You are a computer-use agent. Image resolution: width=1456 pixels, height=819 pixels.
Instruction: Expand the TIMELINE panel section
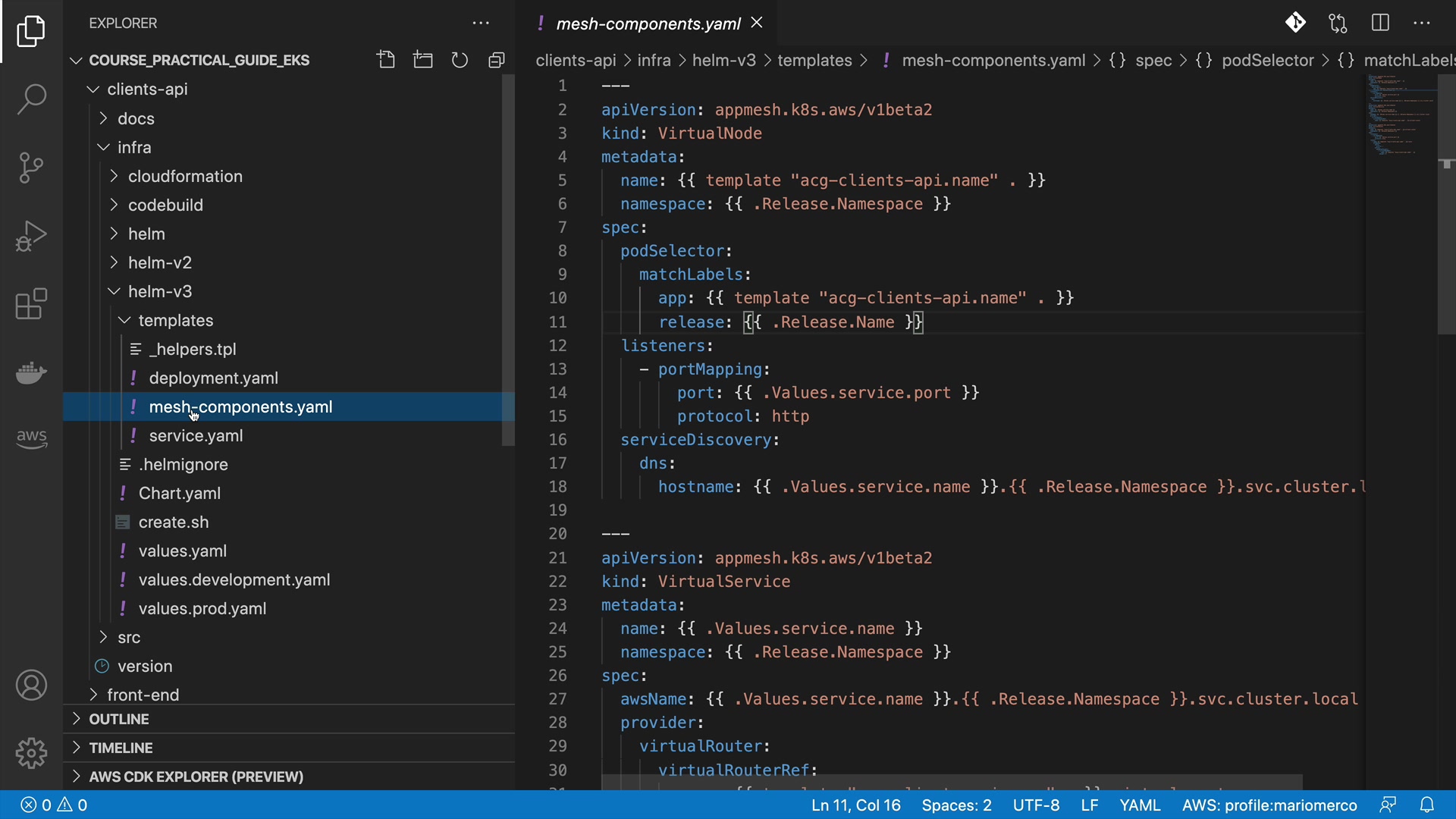[121, 748]
